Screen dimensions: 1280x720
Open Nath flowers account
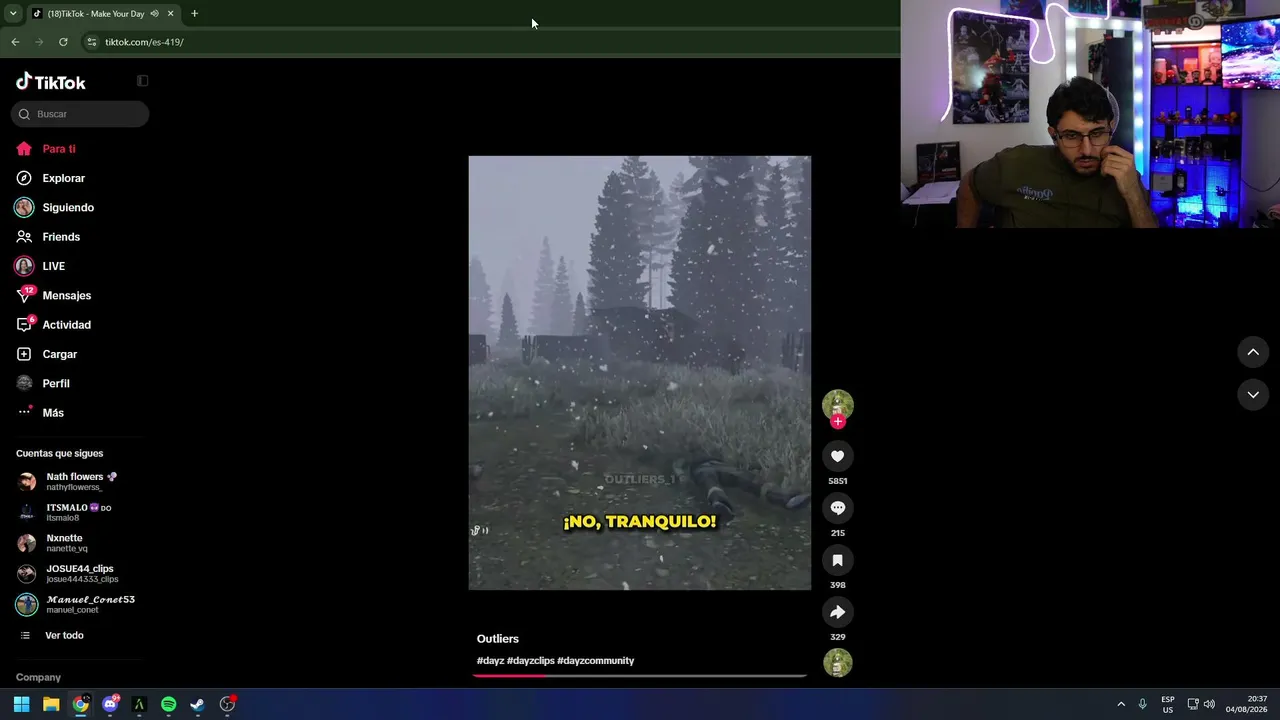pos(68,481)
